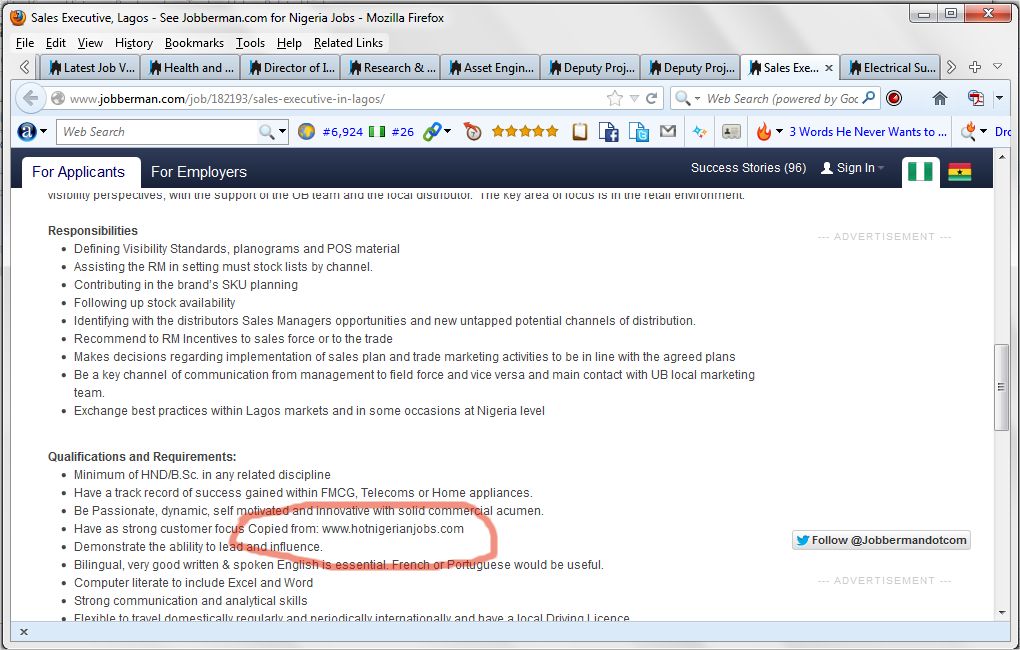Click the PDF converter toolbar icon
Image resolution: width=1020 pixels, height=650 pixels.
click(975, 99)
